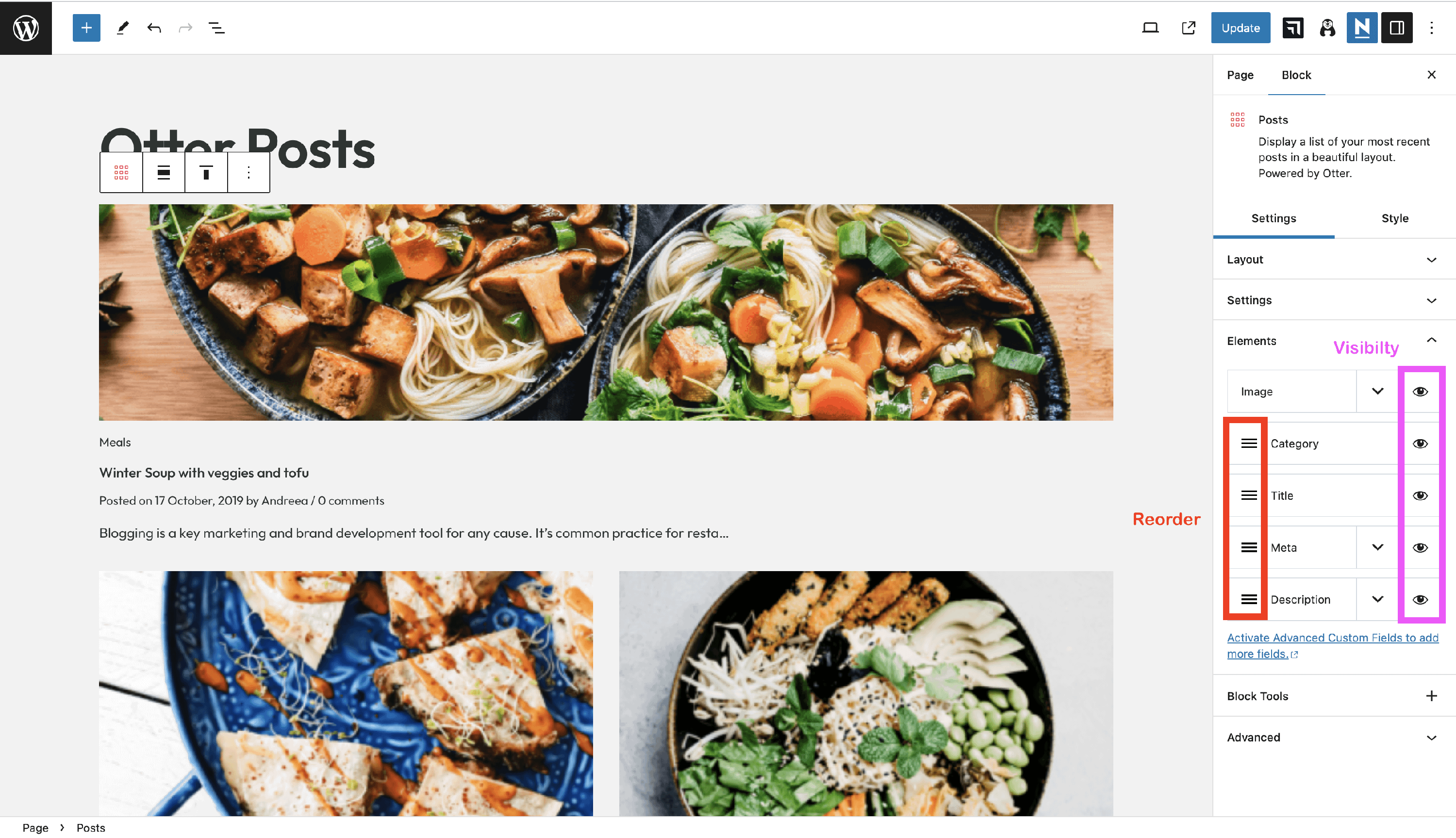Screen dimensions: 1456x838
Task: Hide the Title element with eye icon
Action: tap(1420, 495)
